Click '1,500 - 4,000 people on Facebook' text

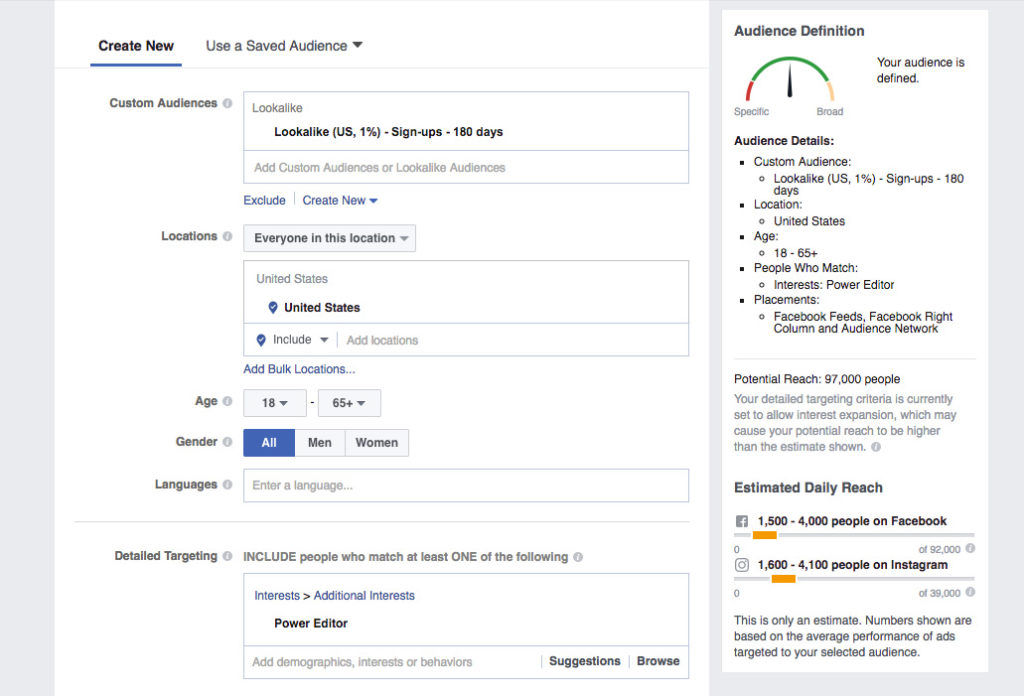(x=852, y=521)
